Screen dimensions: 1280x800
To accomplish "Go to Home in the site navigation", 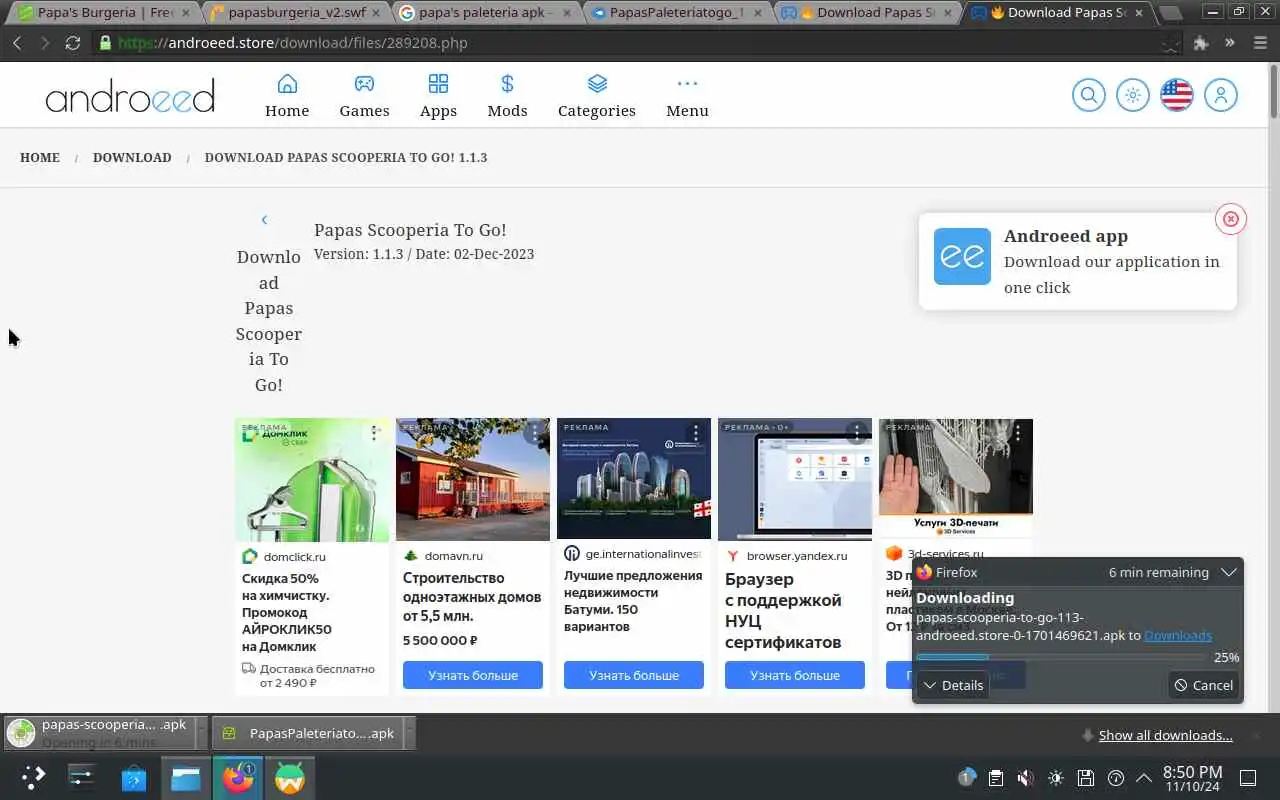I will 287,96.
